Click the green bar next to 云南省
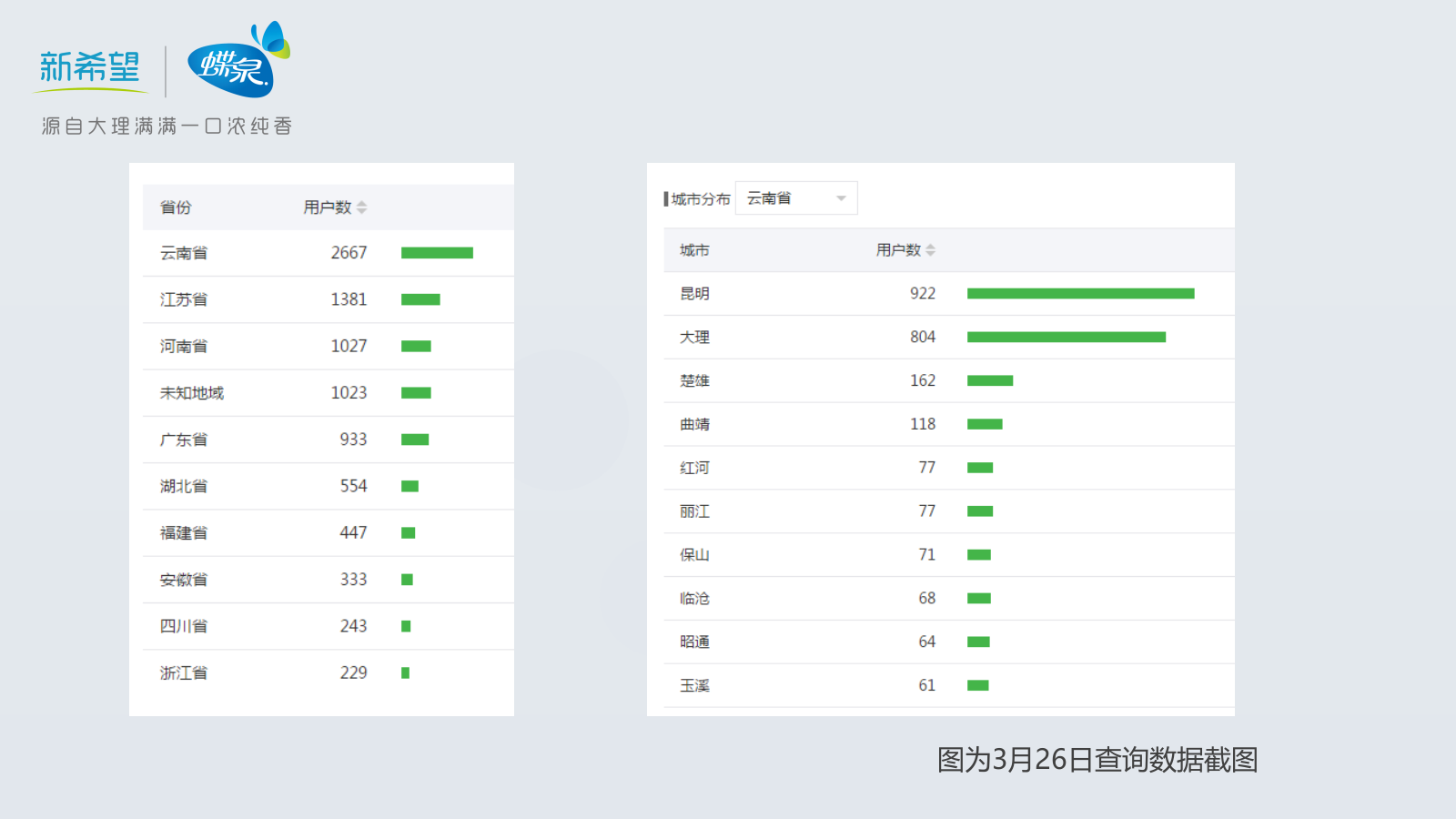Viewport: 1456px width, 819px height. pyautogui.click(x=439, y=253)
